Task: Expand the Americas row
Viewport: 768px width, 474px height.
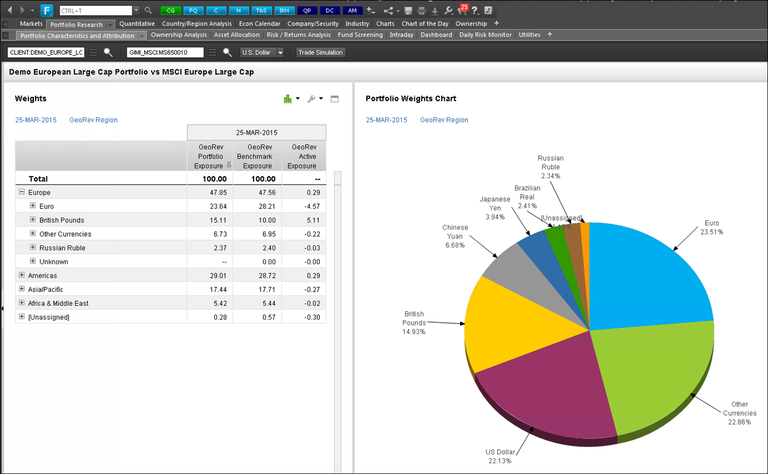Action: click(22, 275)
